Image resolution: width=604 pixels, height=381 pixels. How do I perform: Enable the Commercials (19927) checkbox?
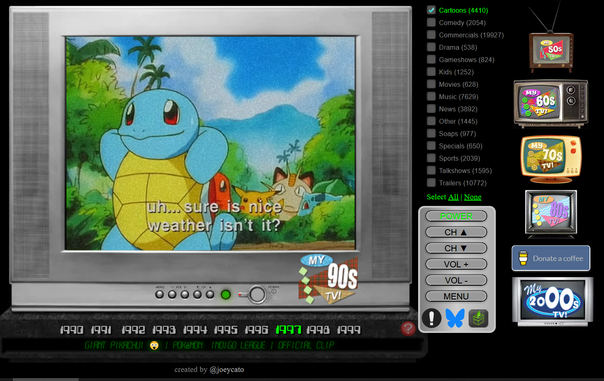(431, 35)
